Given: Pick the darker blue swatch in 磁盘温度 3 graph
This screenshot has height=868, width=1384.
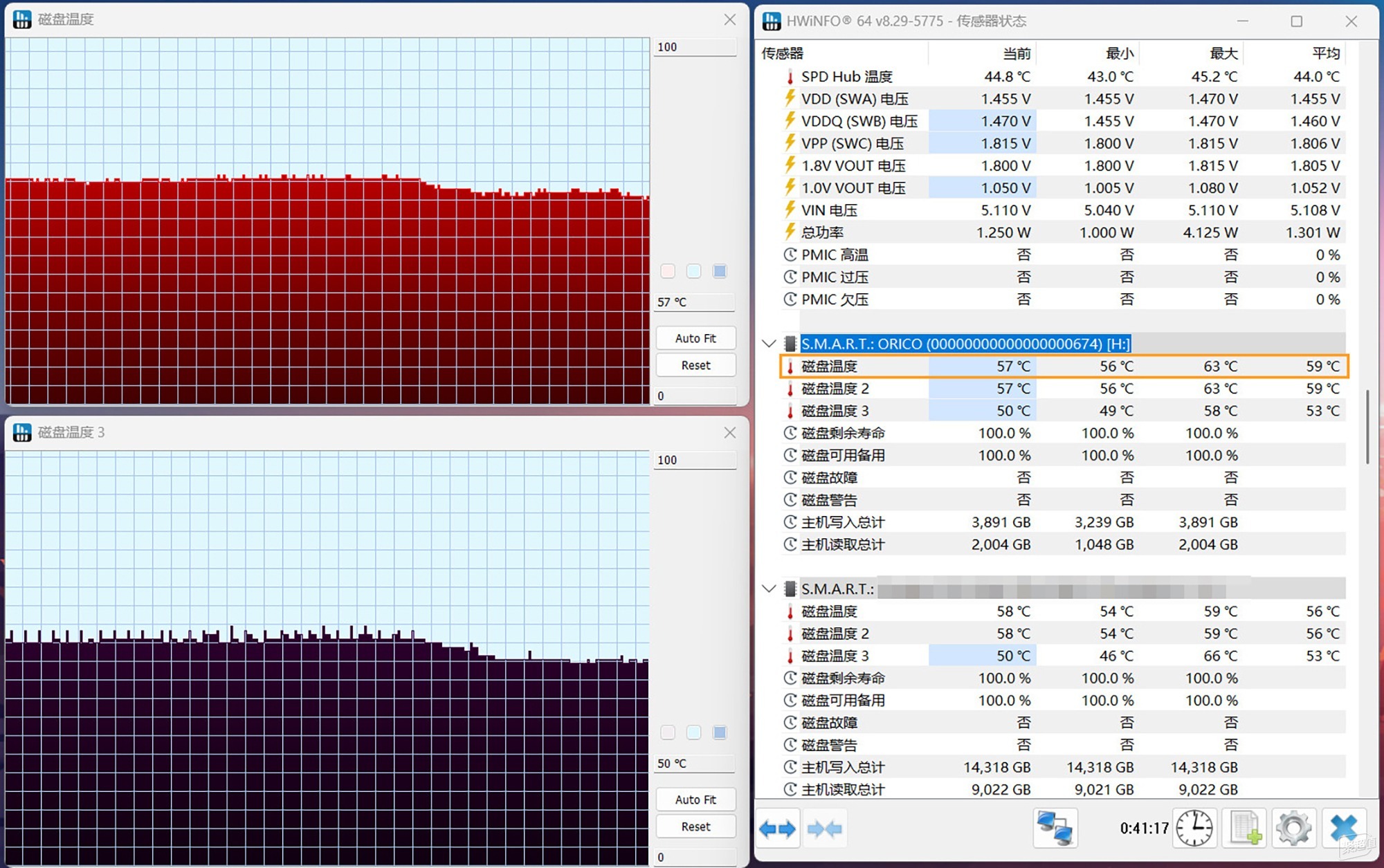Looking at the screenshot, I should (720, 732).
